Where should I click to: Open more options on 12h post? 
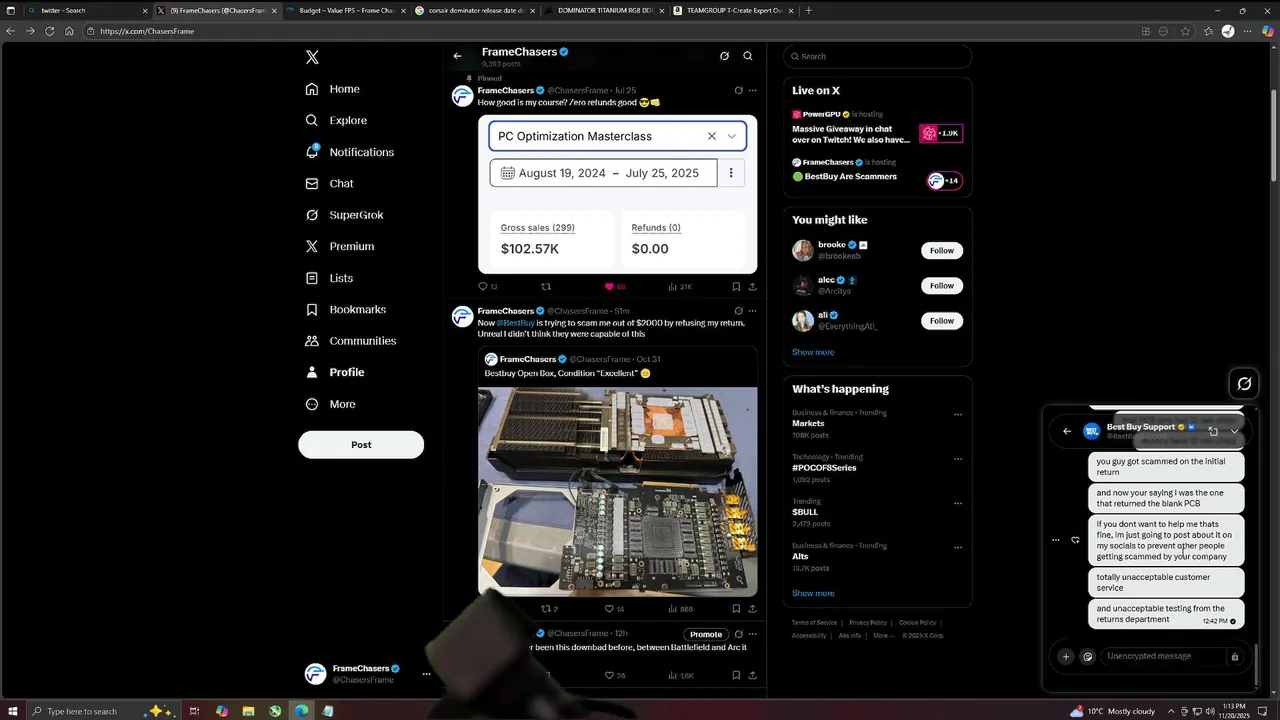pyautogui.click(x=752, y=634)
